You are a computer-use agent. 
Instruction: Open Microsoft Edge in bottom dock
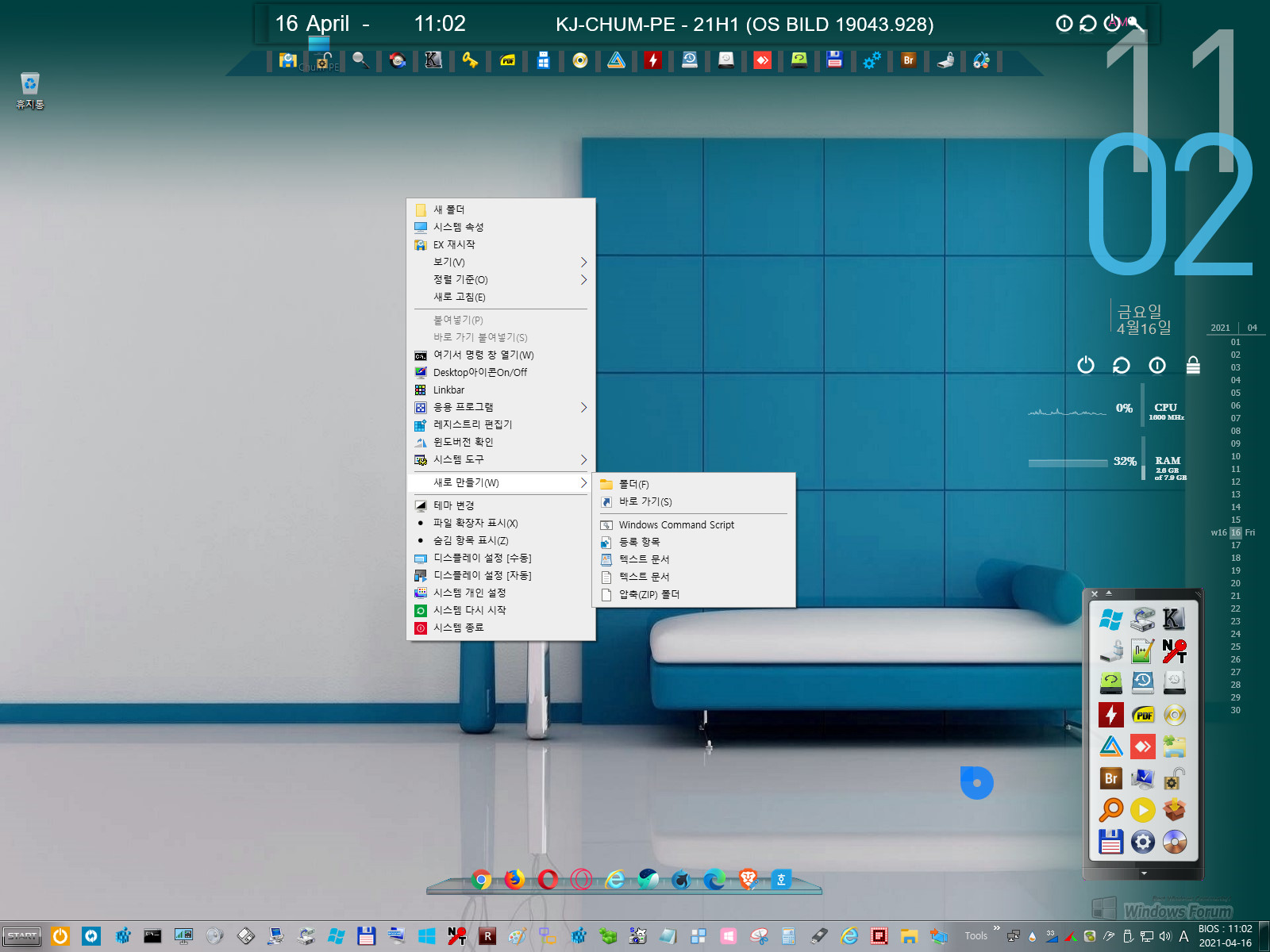714,879
